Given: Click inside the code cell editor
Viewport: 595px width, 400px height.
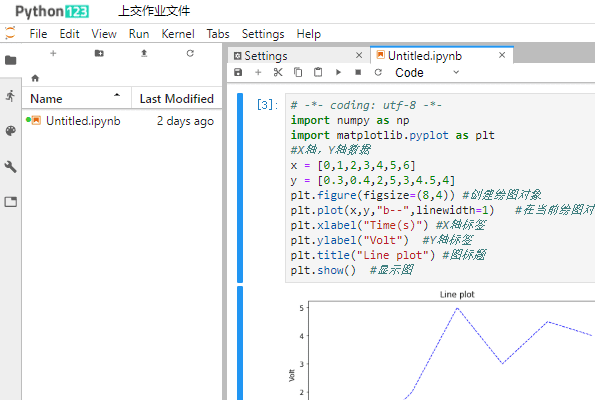Looking at the screenshot, I should pyautogui.click(x=440, y=188).
